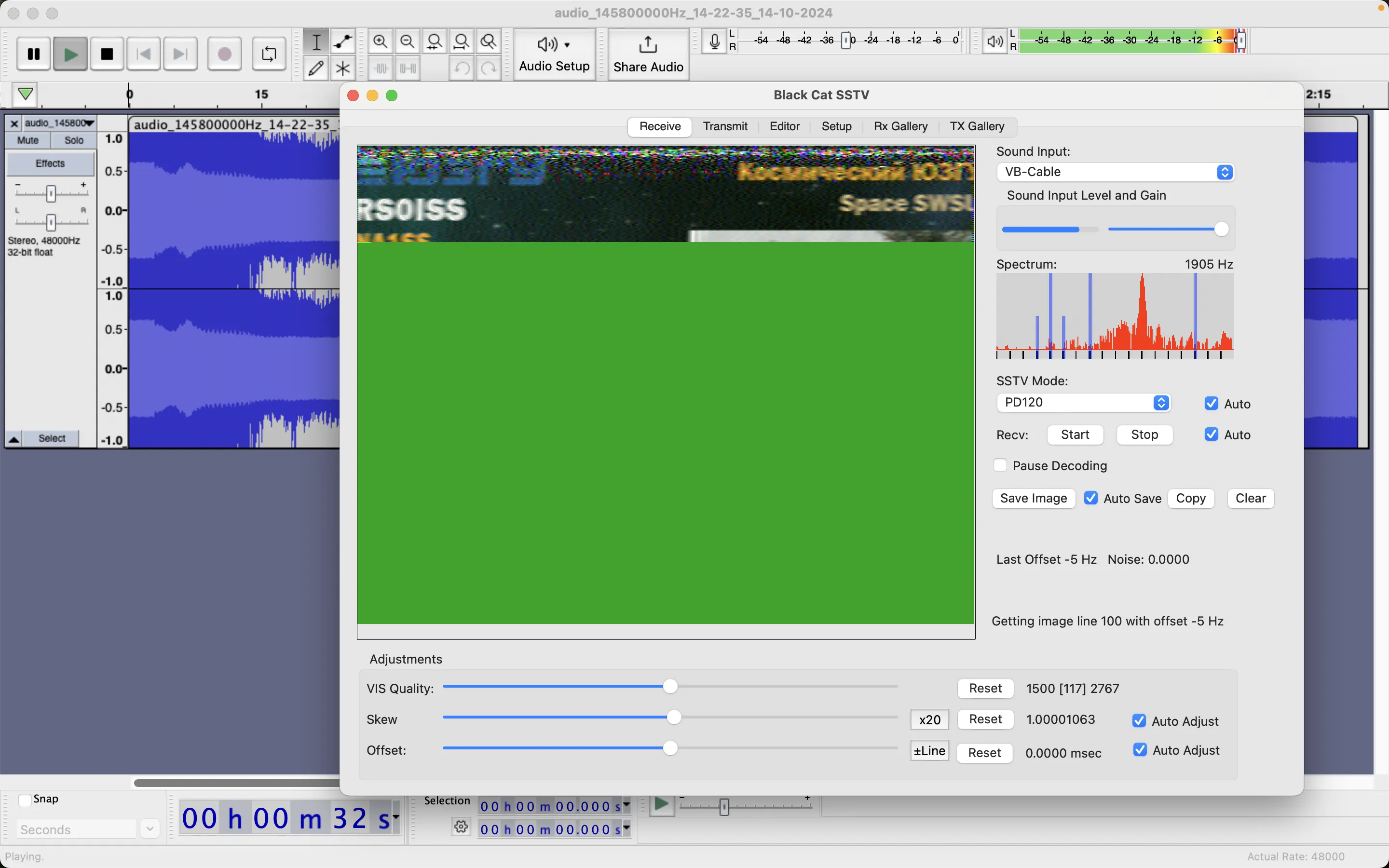
Task: Switch to the Rx Gallery tab
Action: [900, 126]
